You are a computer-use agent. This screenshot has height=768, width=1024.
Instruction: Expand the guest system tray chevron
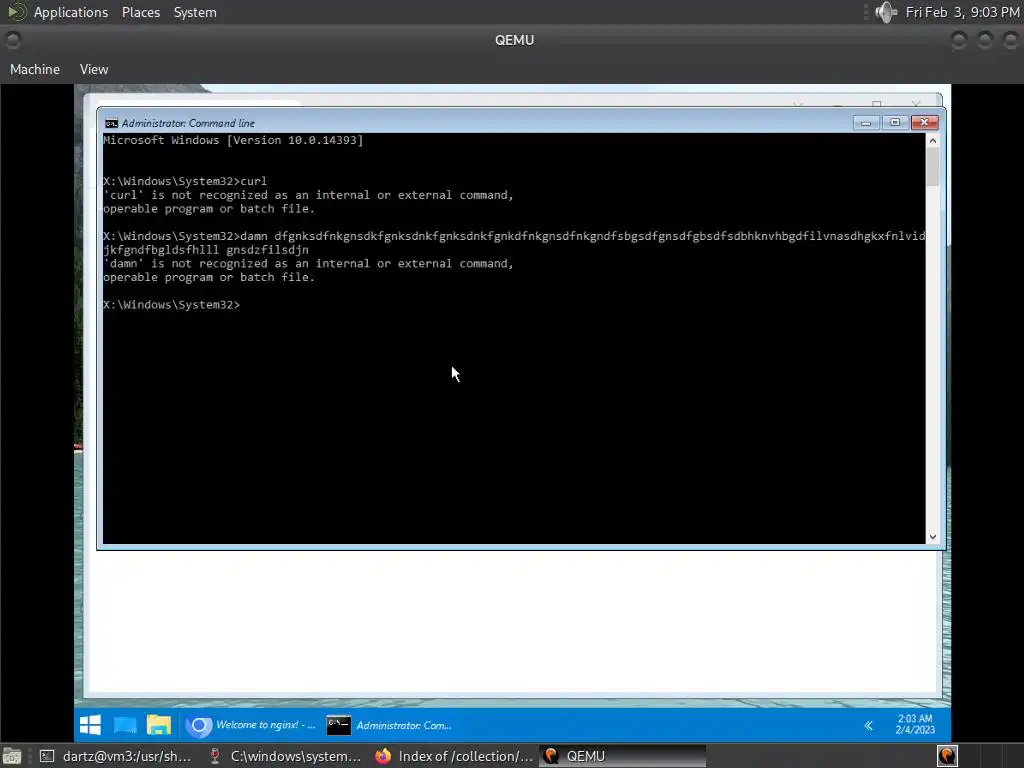coord(869,726)
